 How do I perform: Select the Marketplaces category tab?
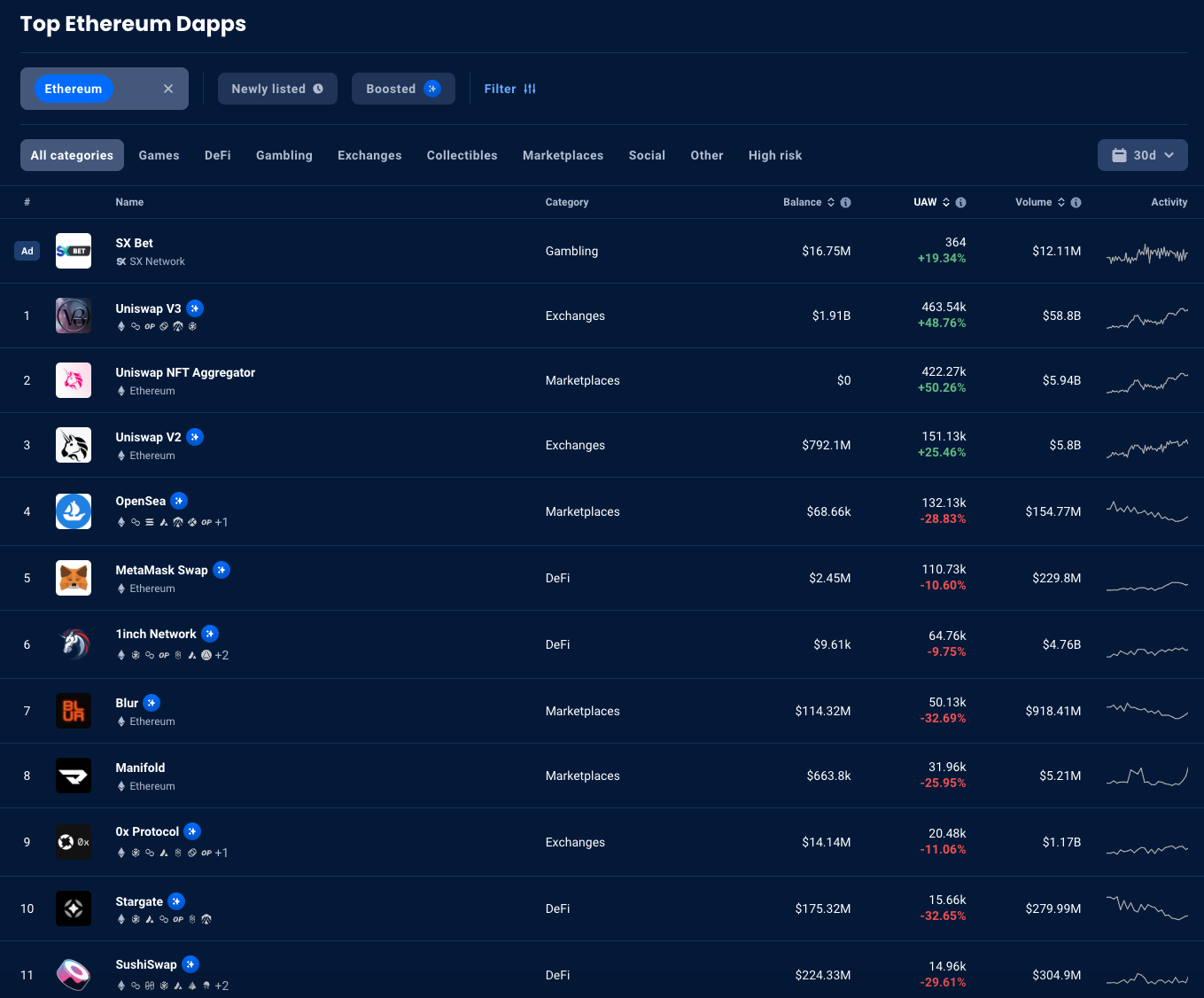click(x=563, y=155)
